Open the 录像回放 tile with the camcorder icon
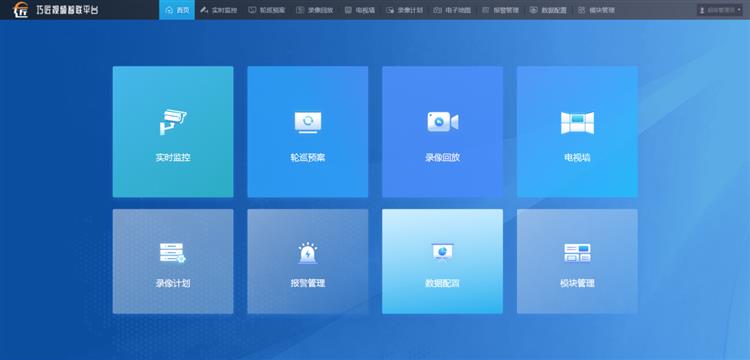The width and height of the screenshot is (750, 360). [x=442, y=131]
